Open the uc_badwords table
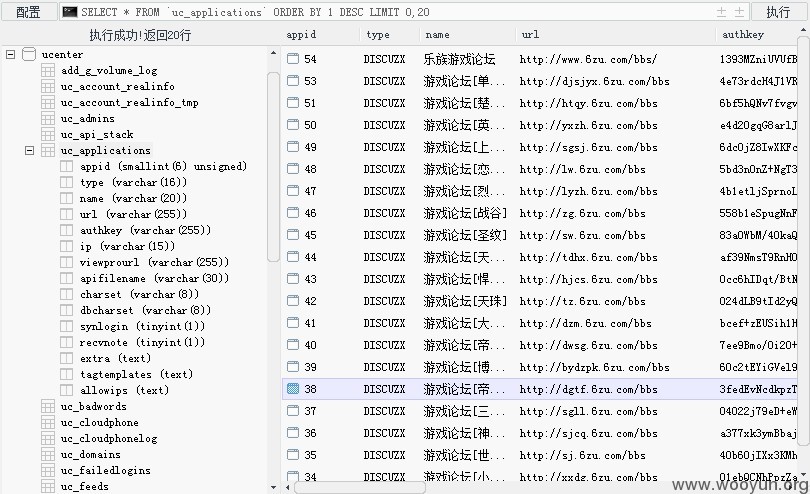Screen dimensions: 810x494 point(94,407)
